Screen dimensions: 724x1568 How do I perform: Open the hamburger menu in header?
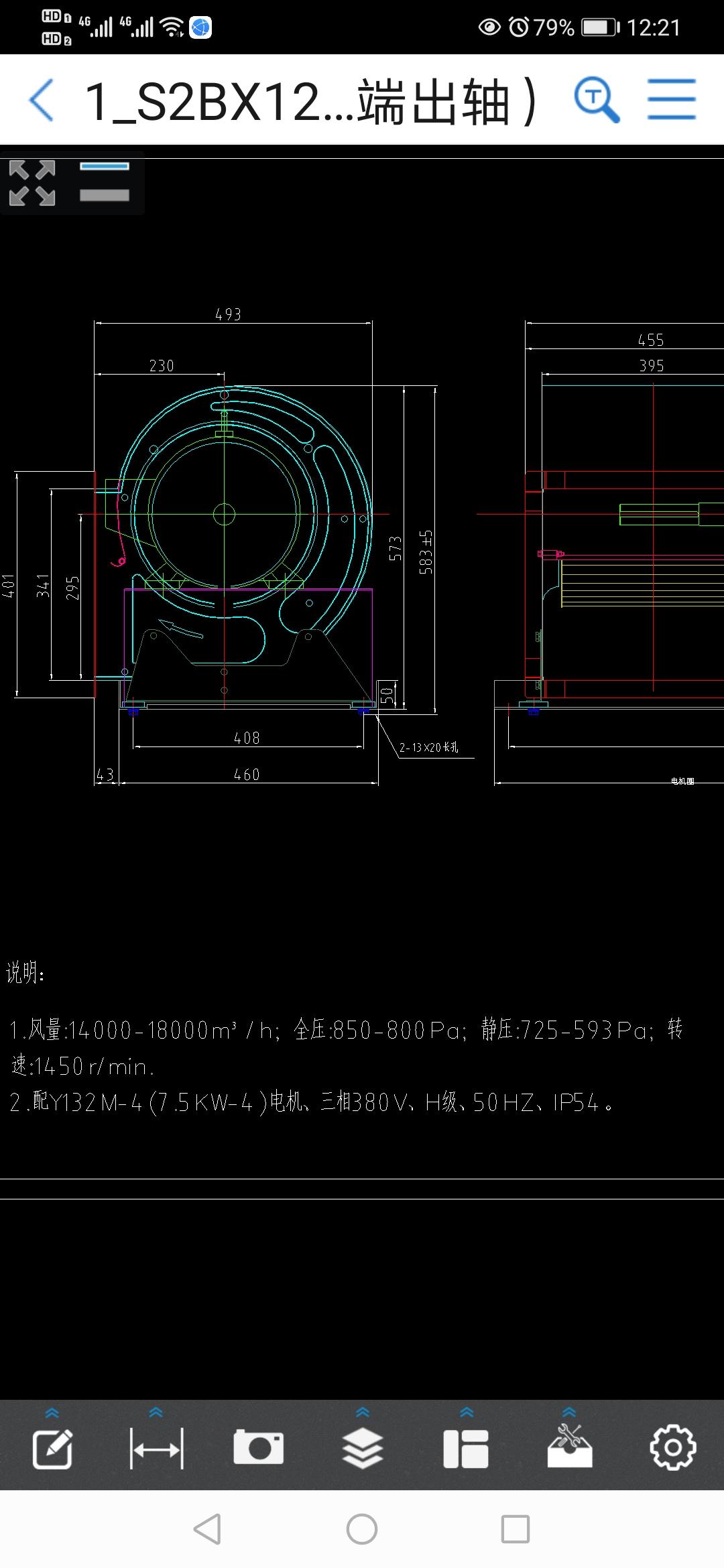pyautogui.click(x=671, y=100)
